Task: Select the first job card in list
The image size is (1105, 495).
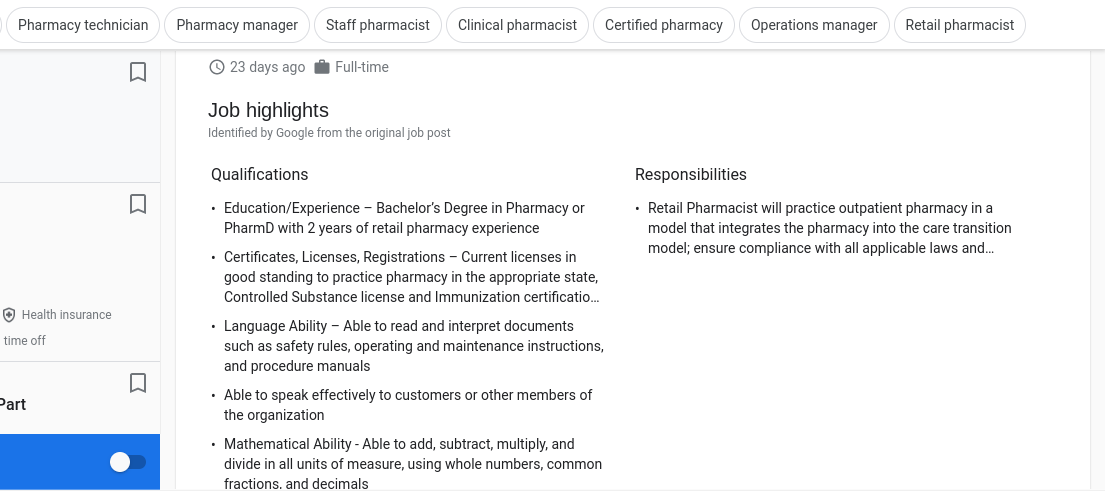Action: (x=80, y=116)
